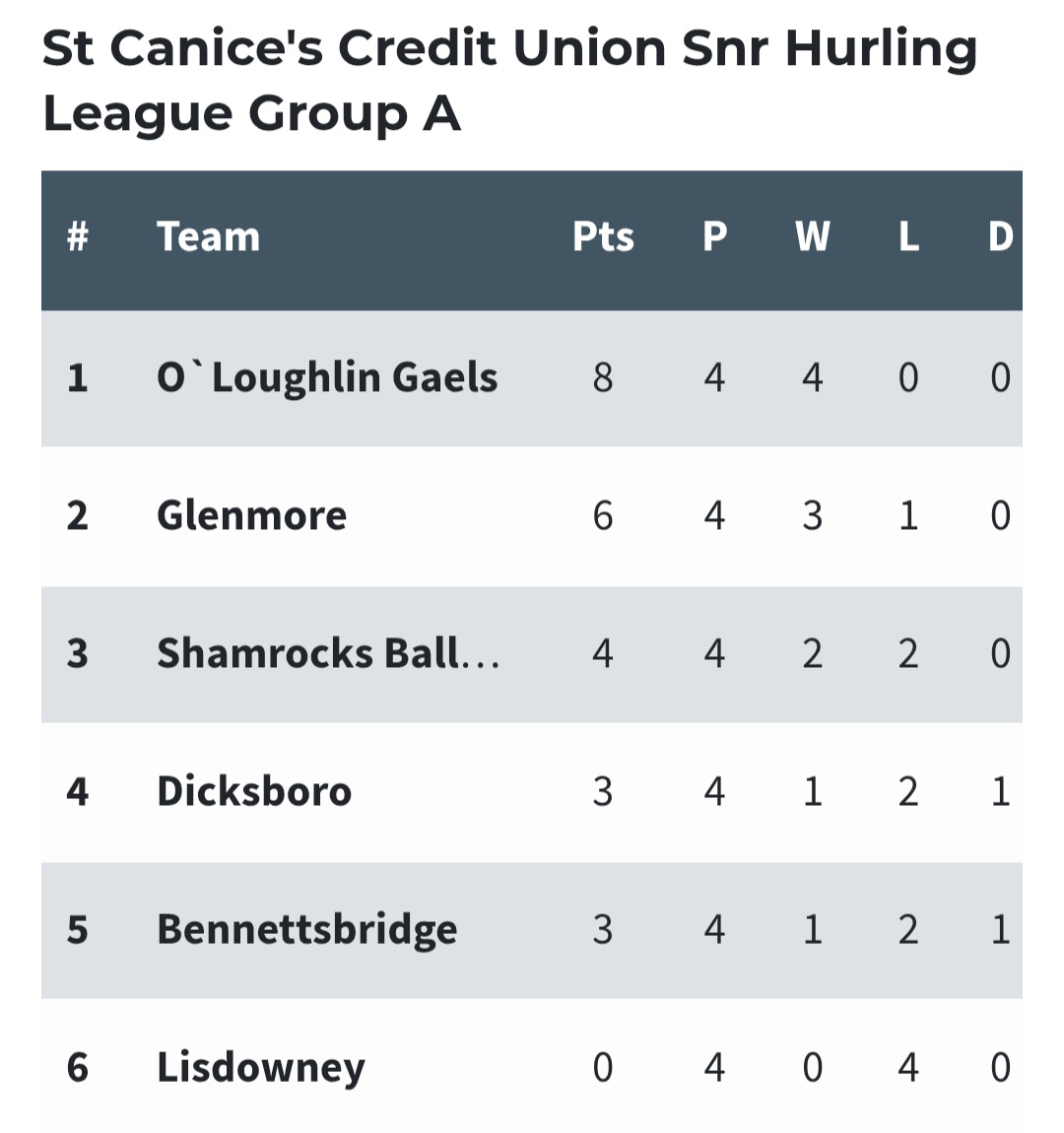
Task: Click rank number 1 in first row
Action: 77,377
